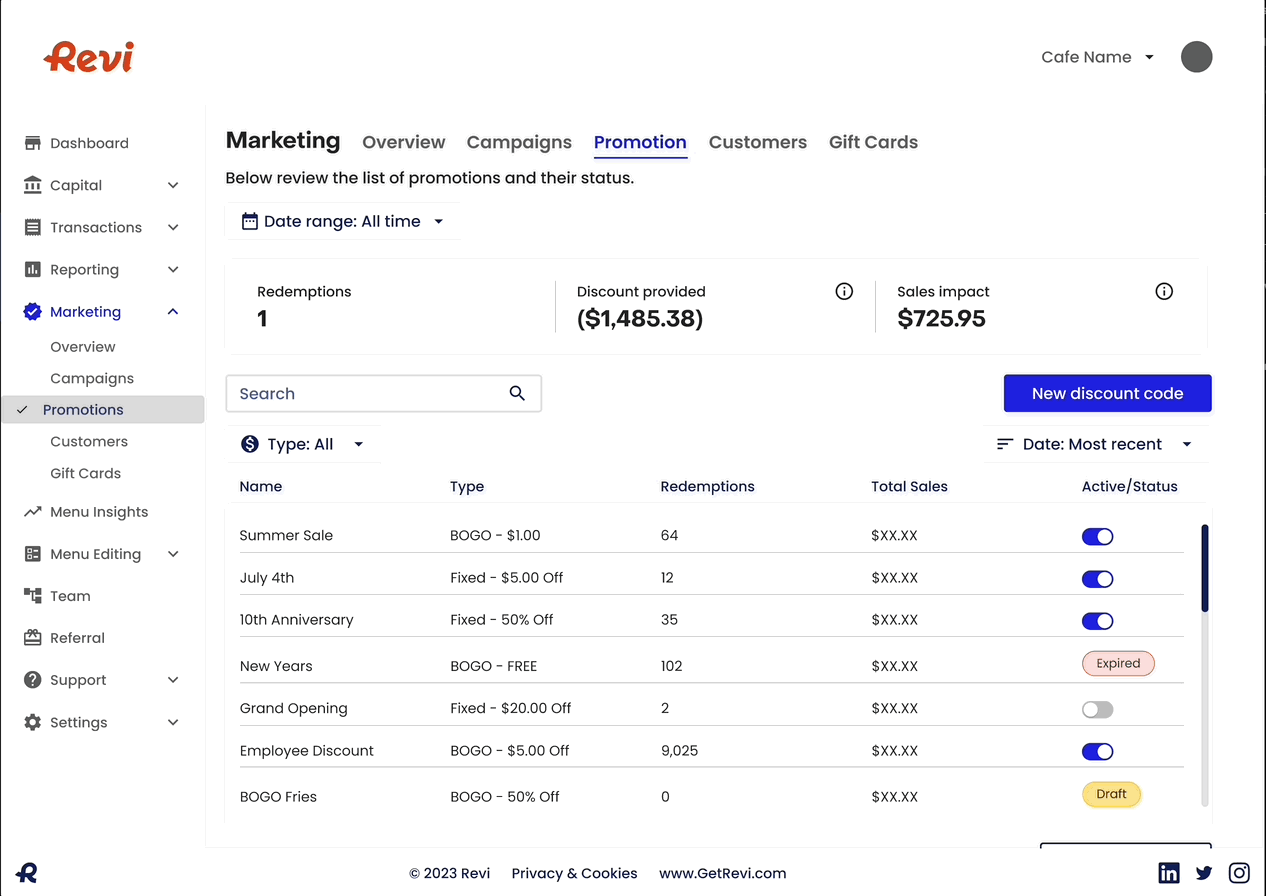The height and width of the screenshot is (896, 1266).
Task: Select the Campaigns tab in Marketing
Action: (x=519, y=142)
